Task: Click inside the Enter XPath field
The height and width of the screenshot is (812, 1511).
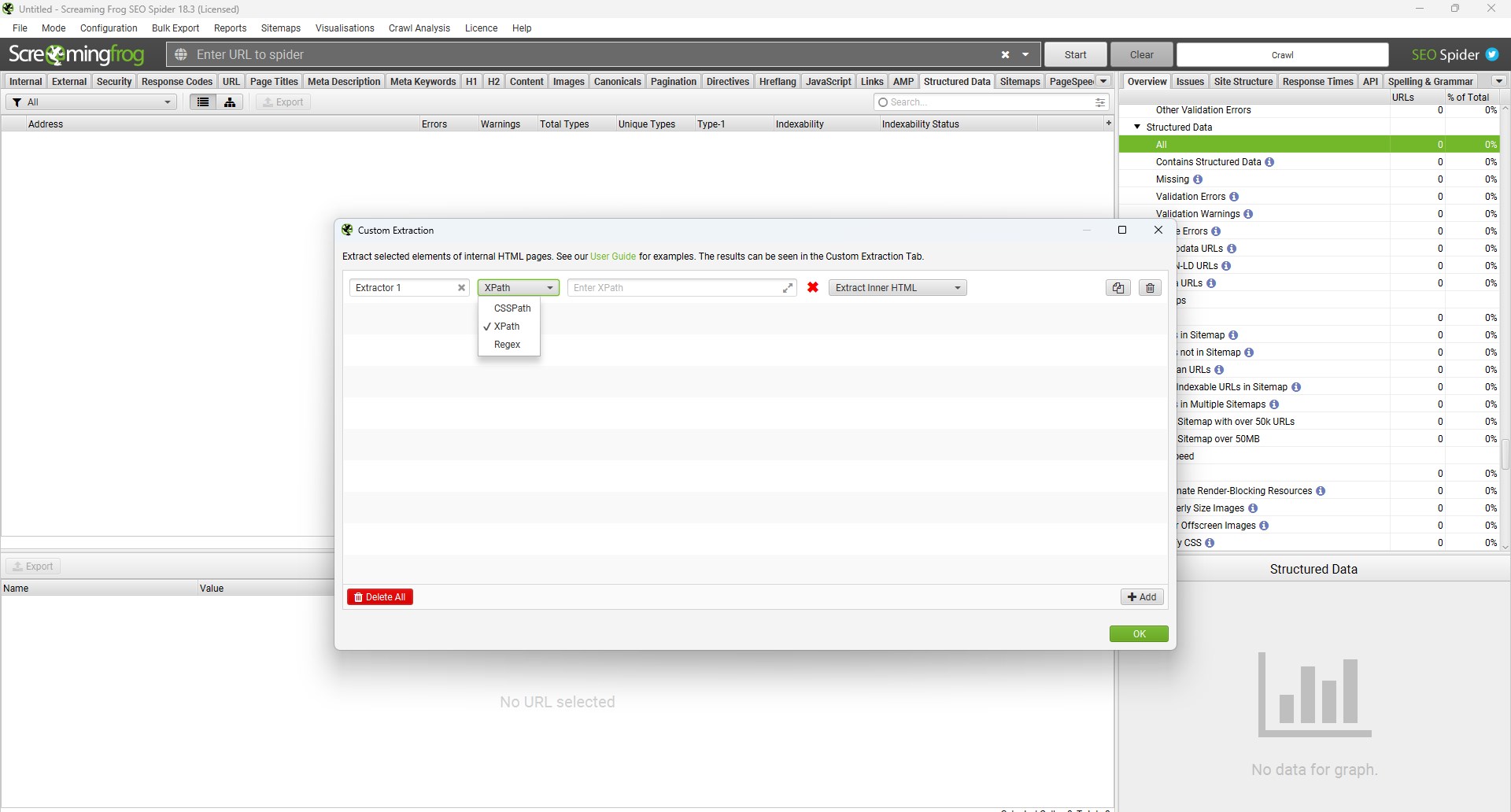Action: 677,287
